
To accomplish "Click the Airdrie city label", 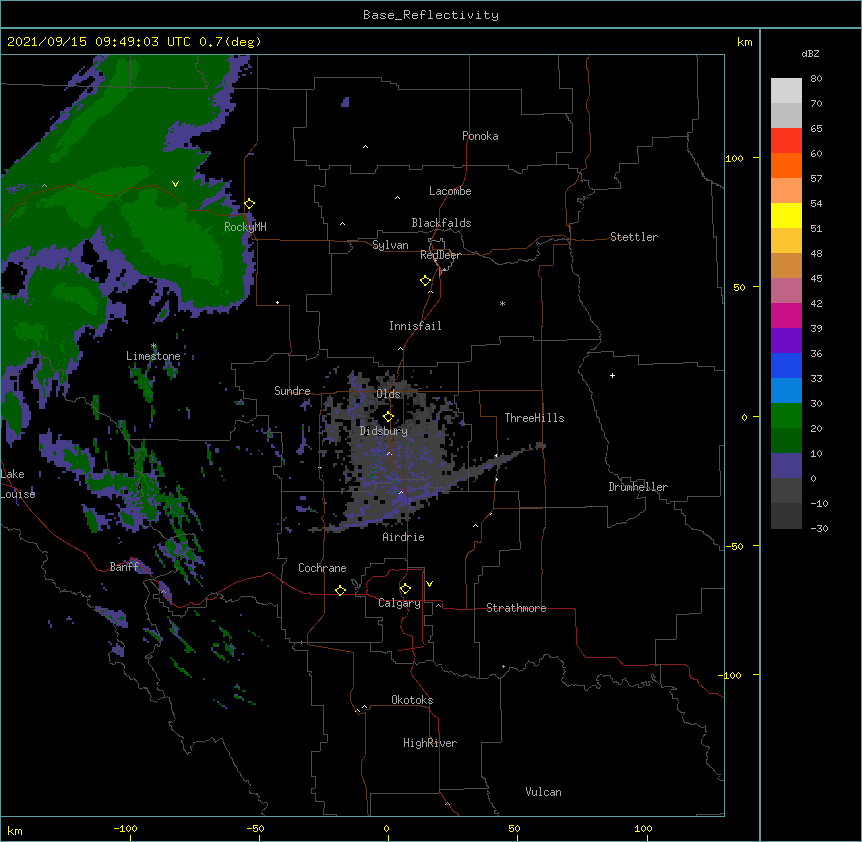I will [403, 537].
